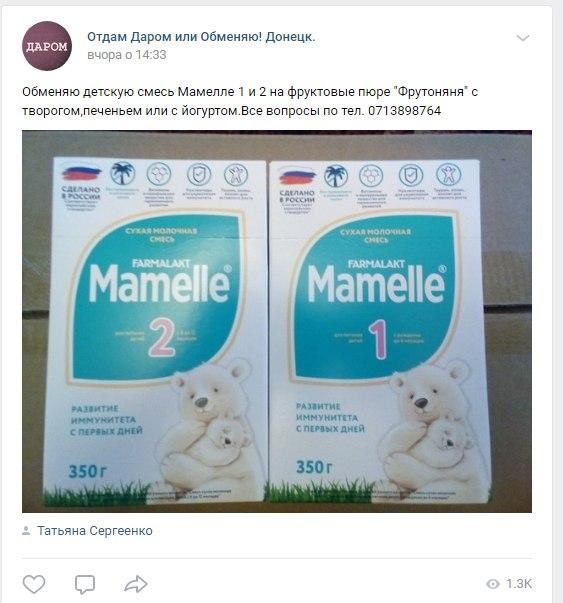Click the 350 г label on Mamelle 2
Screen dimensions: 563x603
(87, 471)
